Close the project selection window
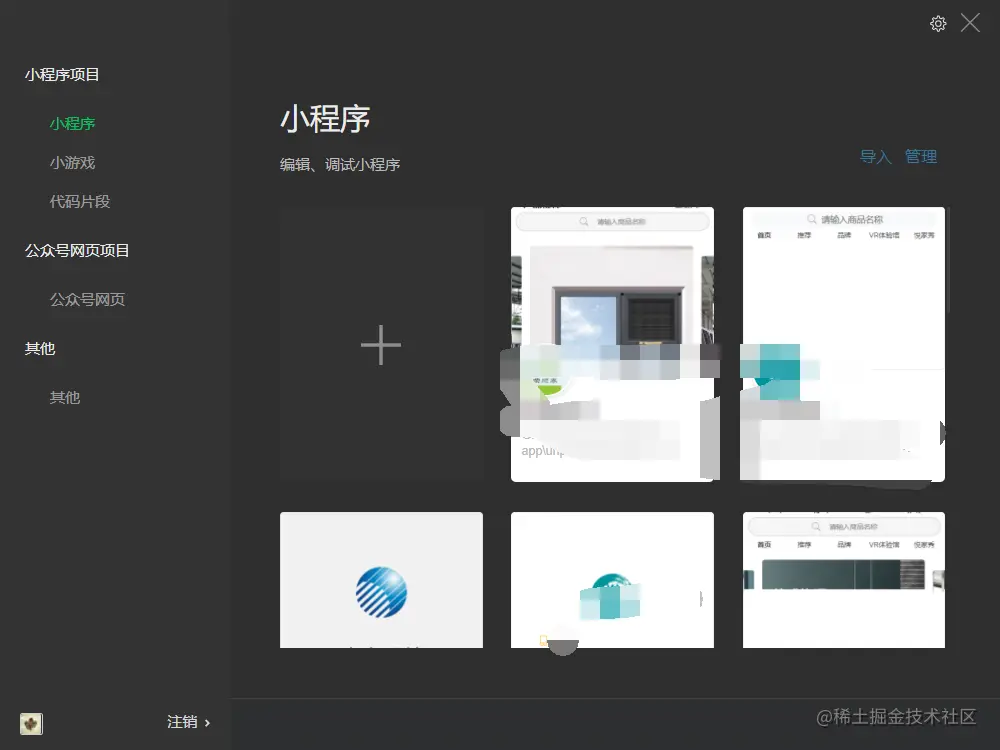 970,24
